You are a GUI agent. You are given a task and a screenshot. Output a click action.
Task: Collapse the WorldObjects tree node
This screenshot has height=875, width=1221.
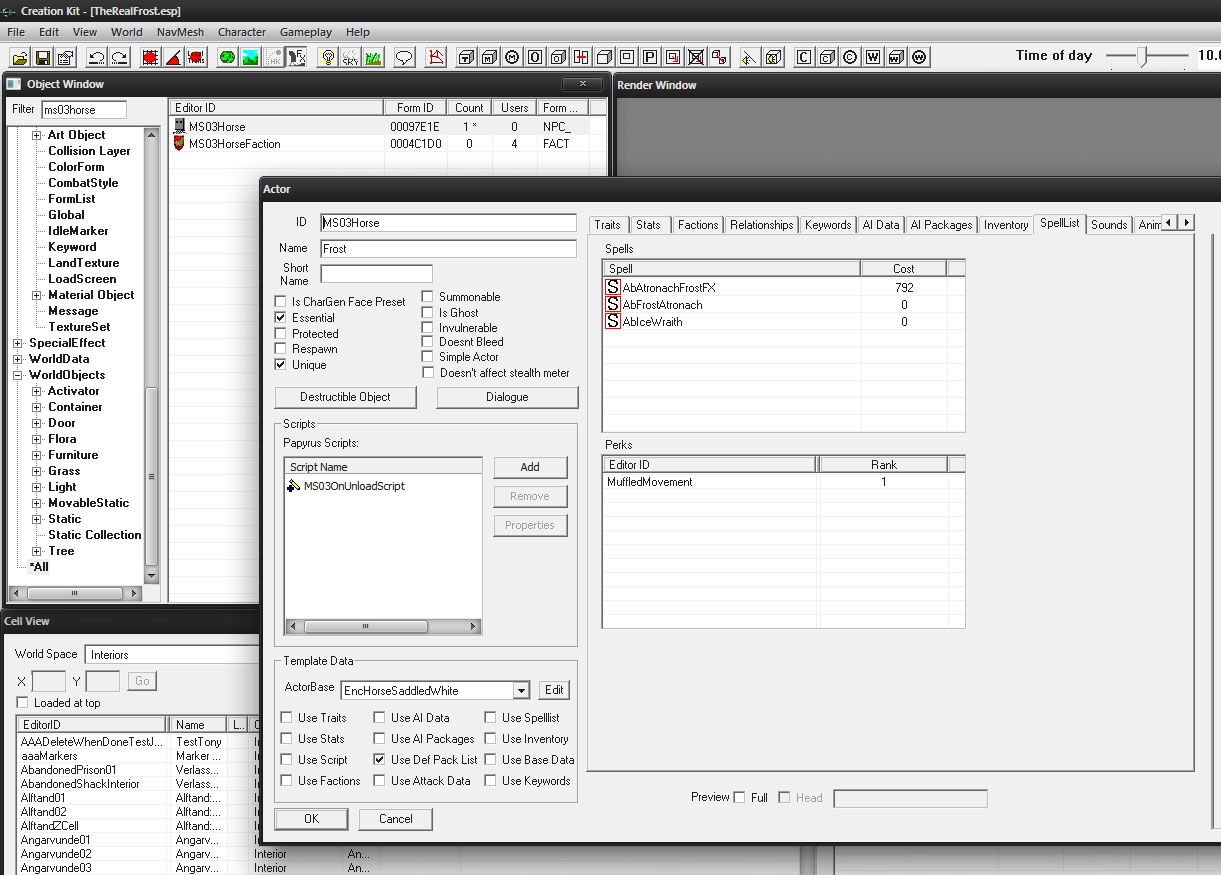[x=18, y=375]
